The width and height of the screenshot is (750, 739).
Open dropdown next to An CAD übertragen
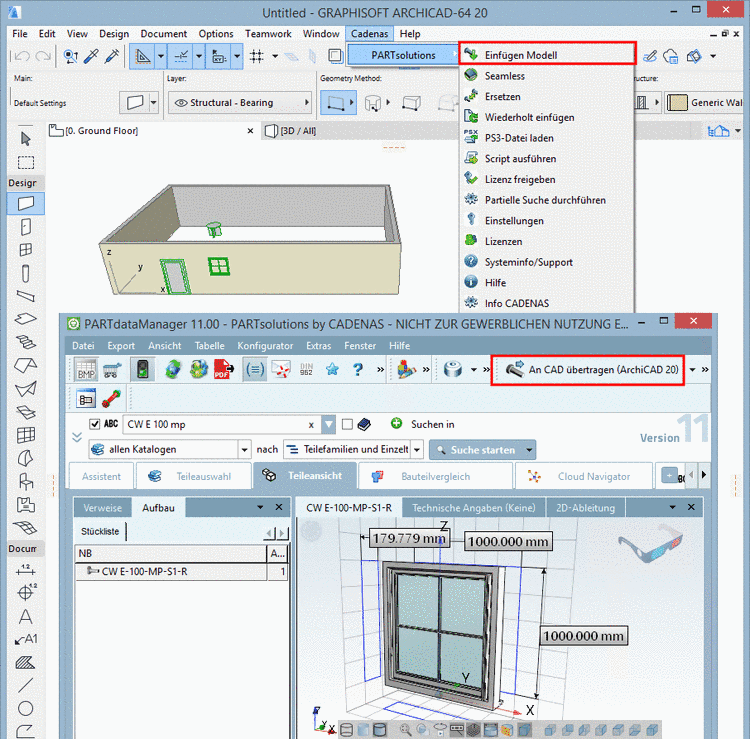pos(692,369)
